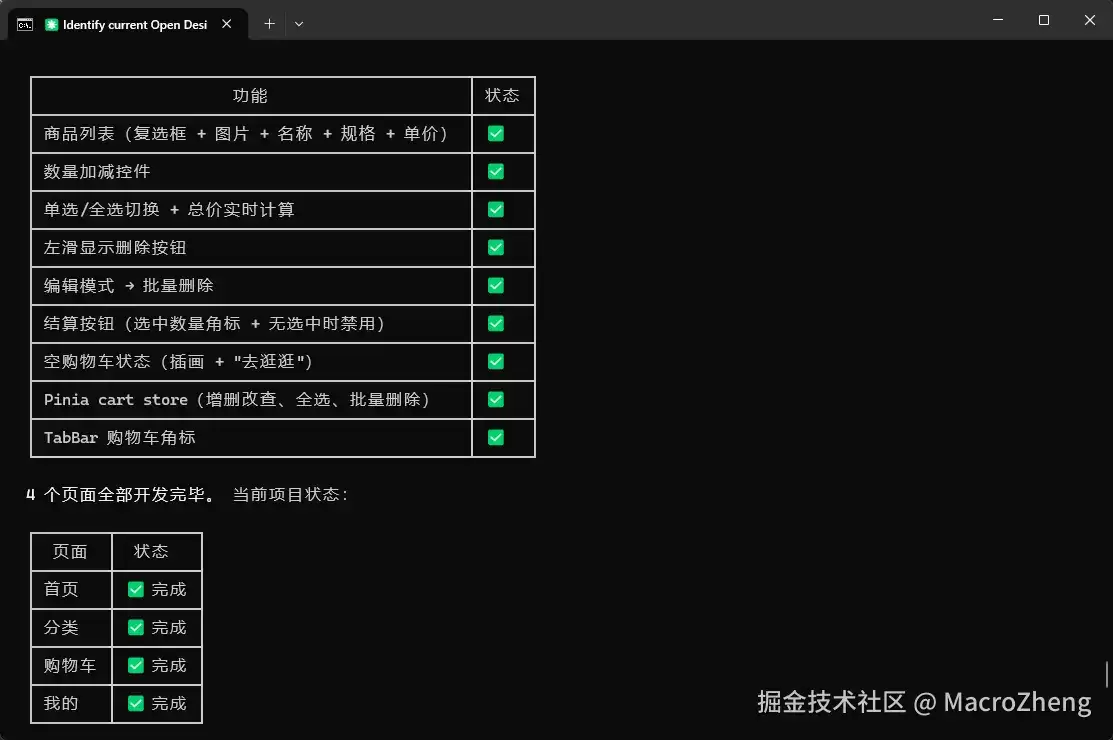Close the Identify current Open Desi tab

point(226,24)
